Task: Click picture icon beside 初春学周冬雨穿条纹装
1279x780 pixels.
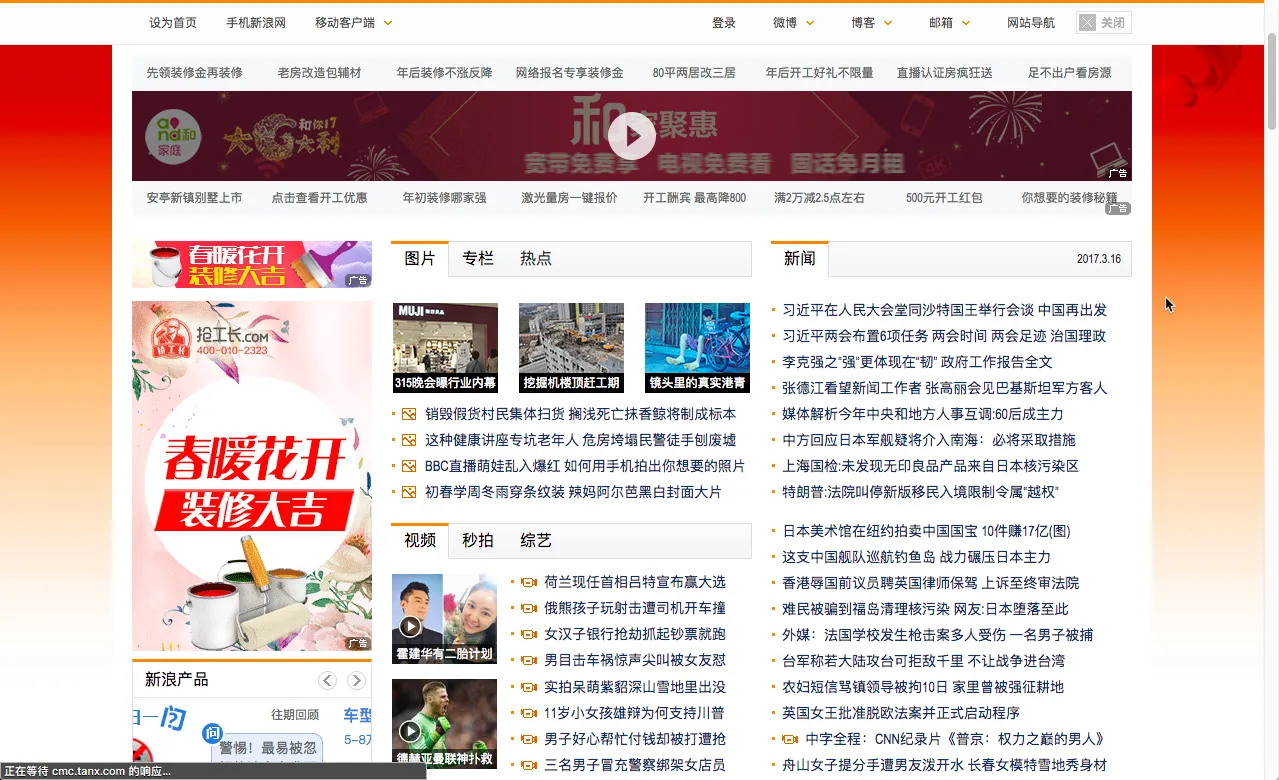Action: pyautogui.click(x=408, y=492)
